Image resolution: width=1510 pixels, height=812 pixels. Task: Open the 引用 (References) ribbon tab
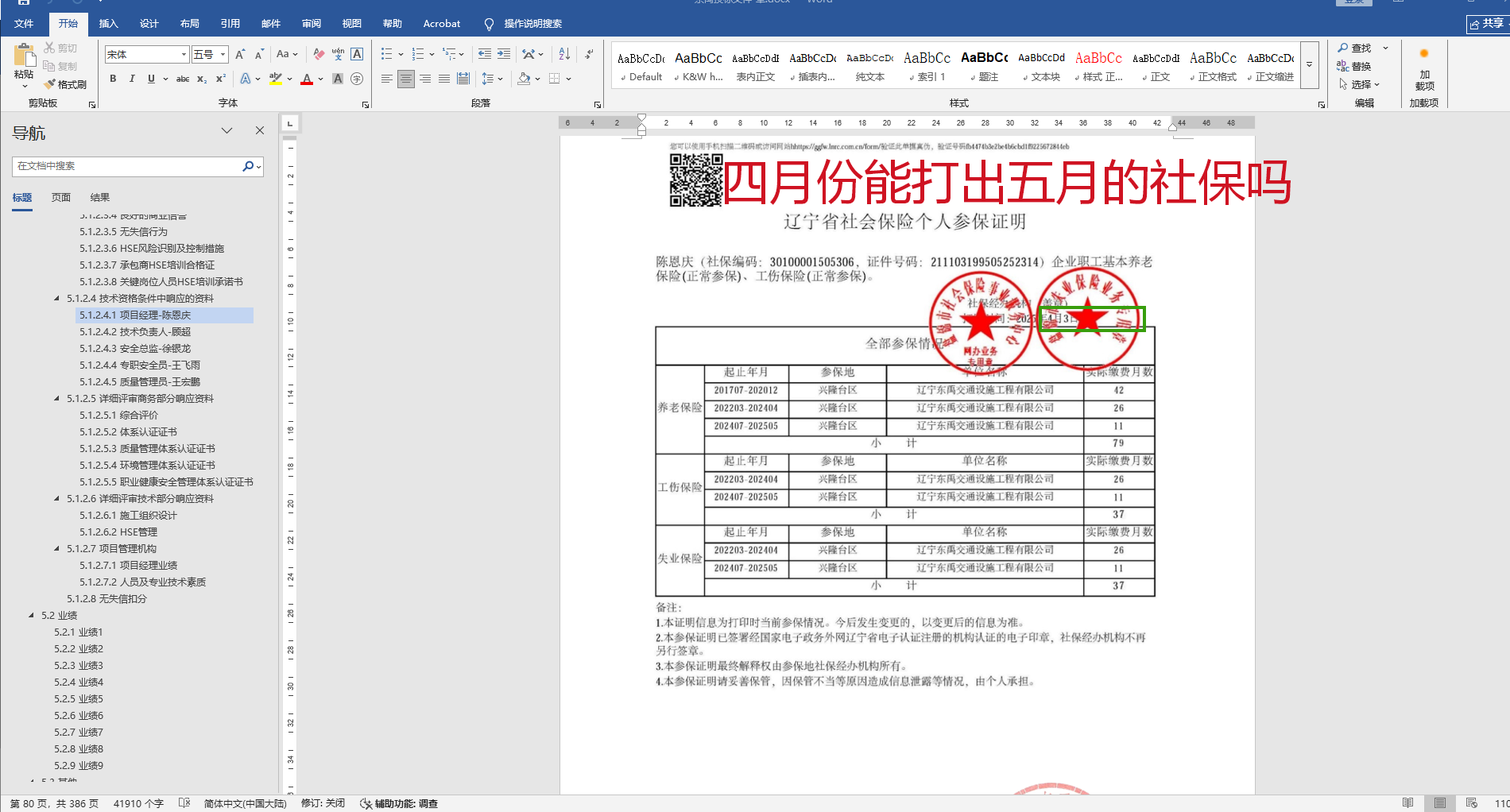pyautogui.click(x=230, y=24)
